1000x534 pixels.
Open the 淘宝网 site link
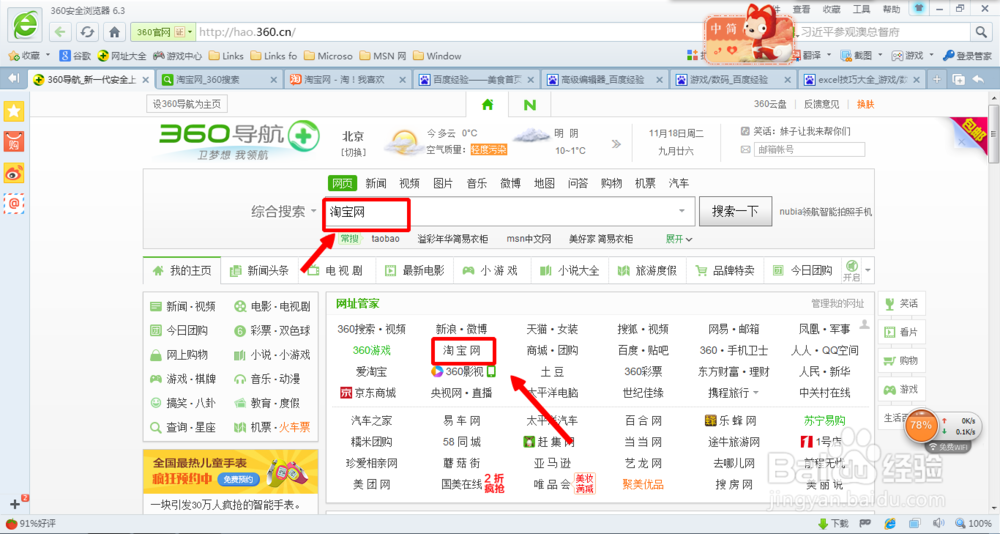(462, 350)
